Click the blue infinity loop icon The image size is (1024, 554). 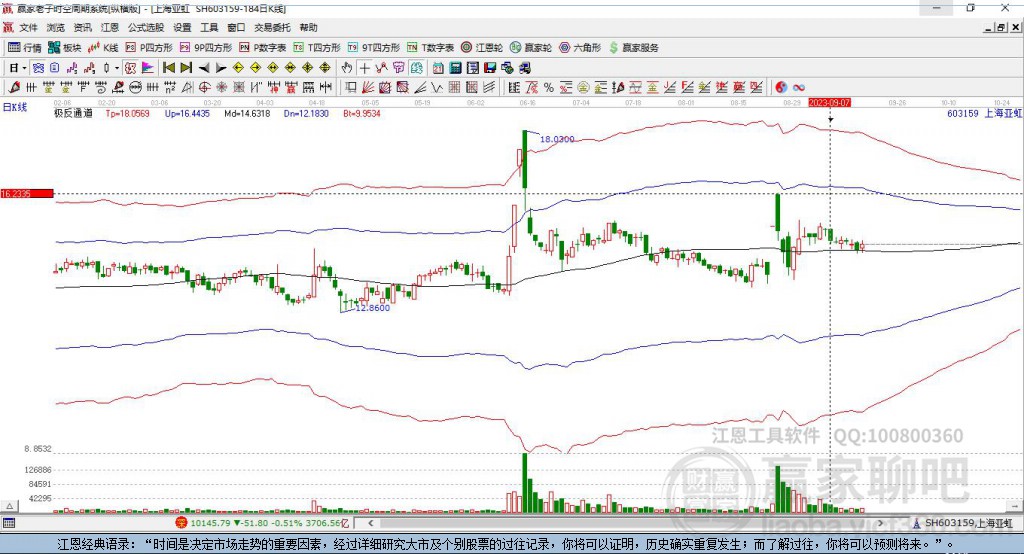tap(799, 88)
